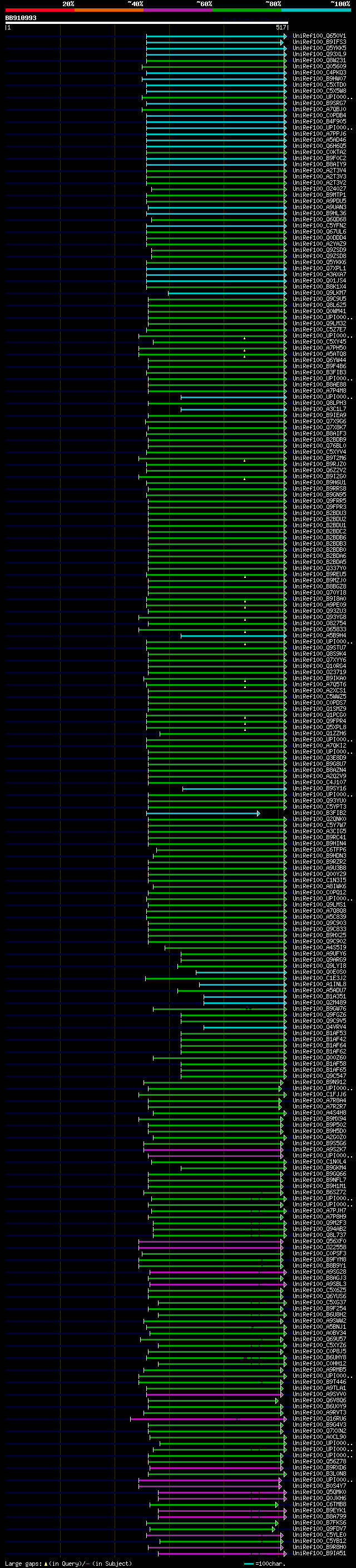Viewport: 356px width, 1568px height.
Task: Open last hit UniRef100_B9IA51
Action: point(319,1554)
